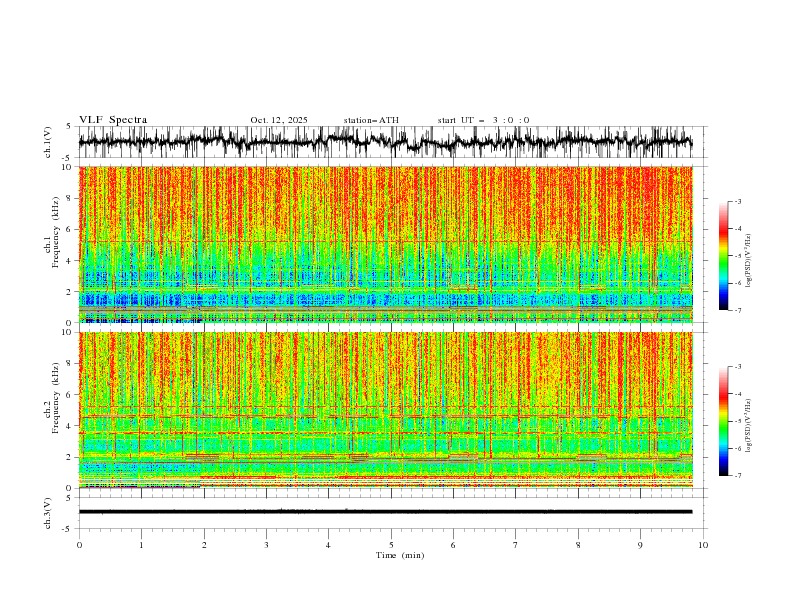Screen dimensions: 792x612
Task: Click the ch.1 'Frequency (kHz)' axis label
Action: (56, 232)
